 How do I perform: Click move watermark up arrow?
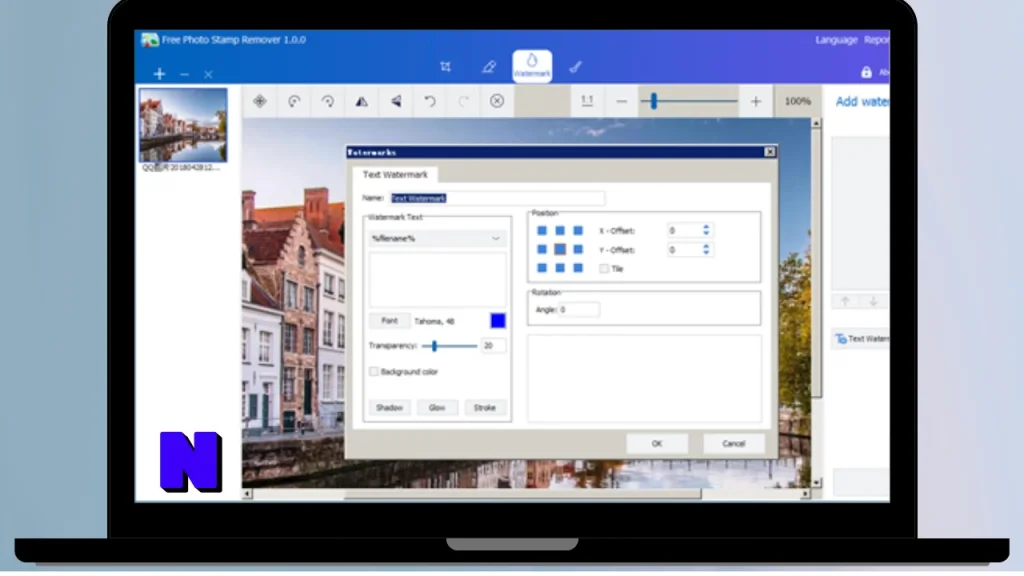coord(845,302)
